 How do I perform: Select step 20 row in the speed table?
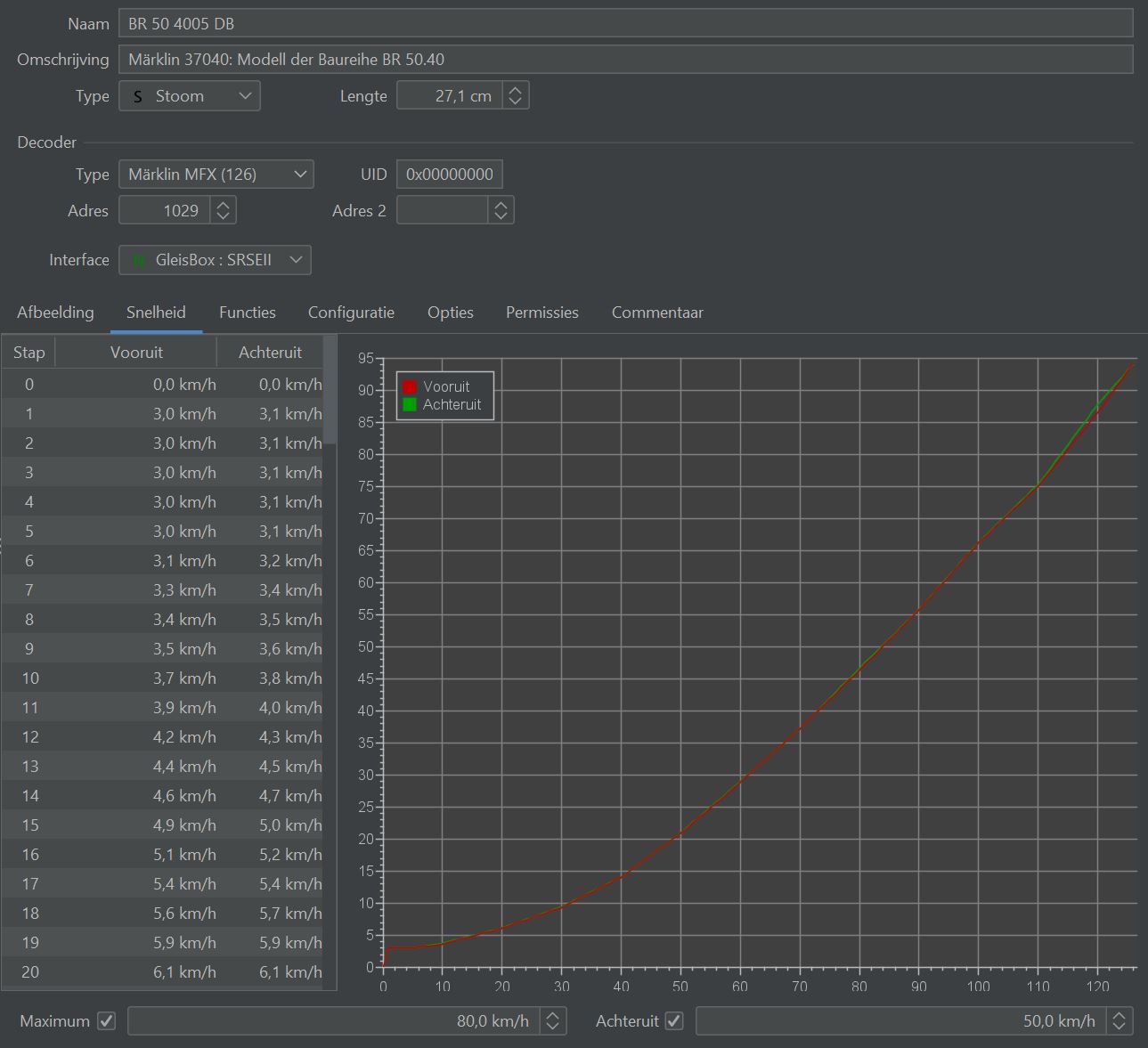pyautogui.click(x=162, y=972)
